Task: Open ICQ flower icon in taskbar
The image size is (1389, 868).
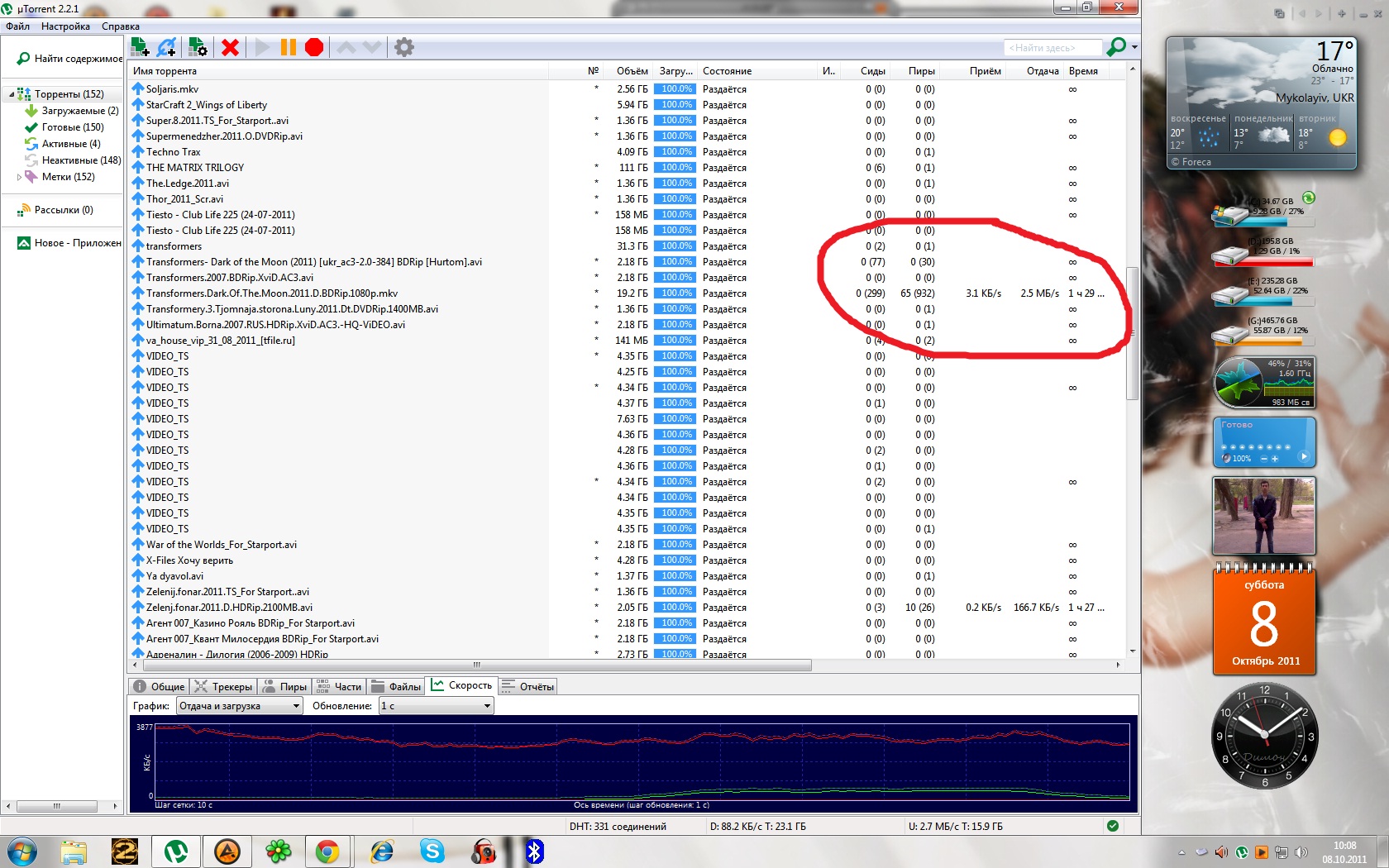Action: tap(279, 851)
